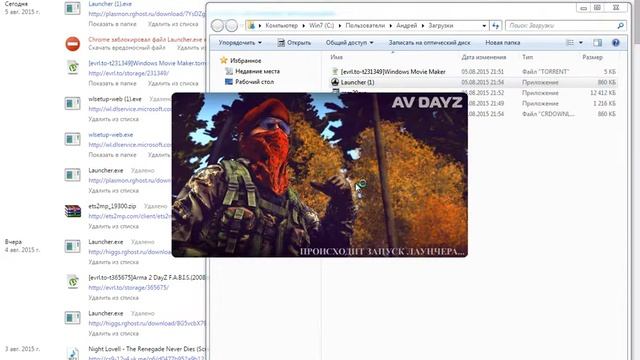Expand the arrow after Пользователи in address bar
The width and height of the screenshot is (640, 360).
(391, 25)
